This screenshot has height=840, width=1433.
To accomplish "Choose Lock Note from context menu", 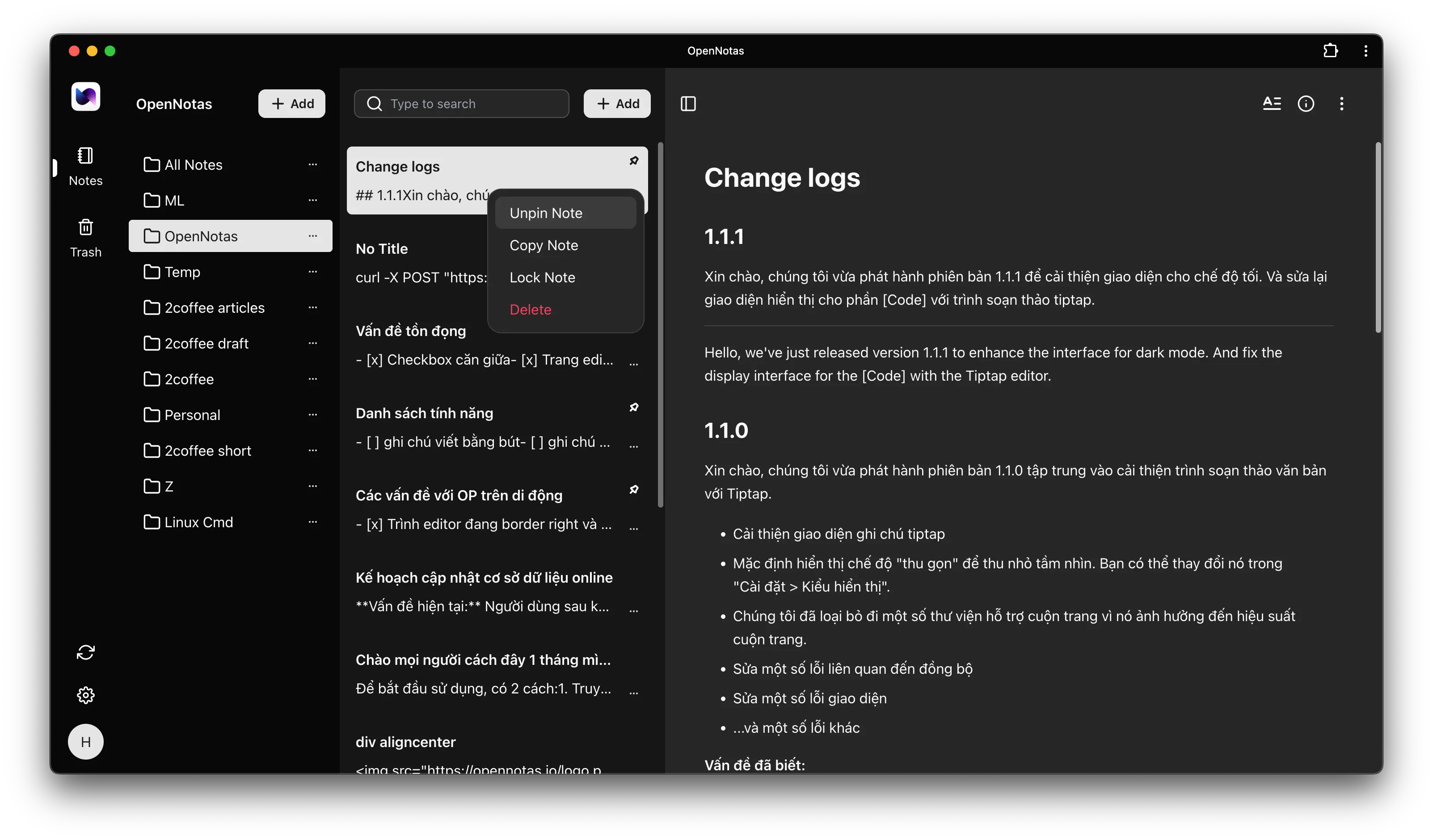I will point(565,277).
